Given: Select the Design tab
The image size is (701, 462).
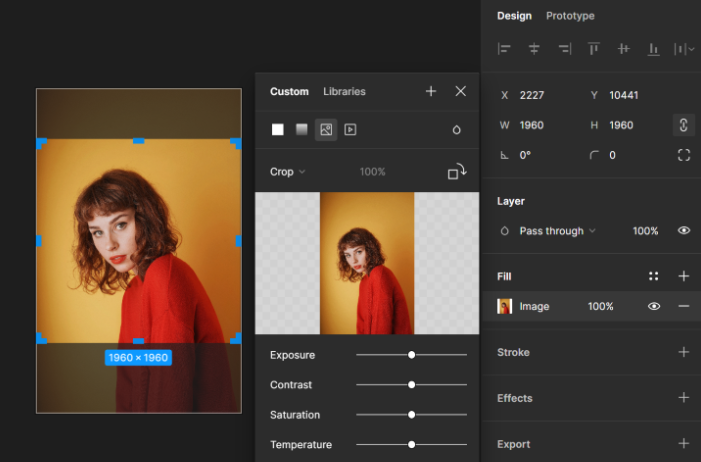Looking at the screenshot, I should (x=514, y=16).
